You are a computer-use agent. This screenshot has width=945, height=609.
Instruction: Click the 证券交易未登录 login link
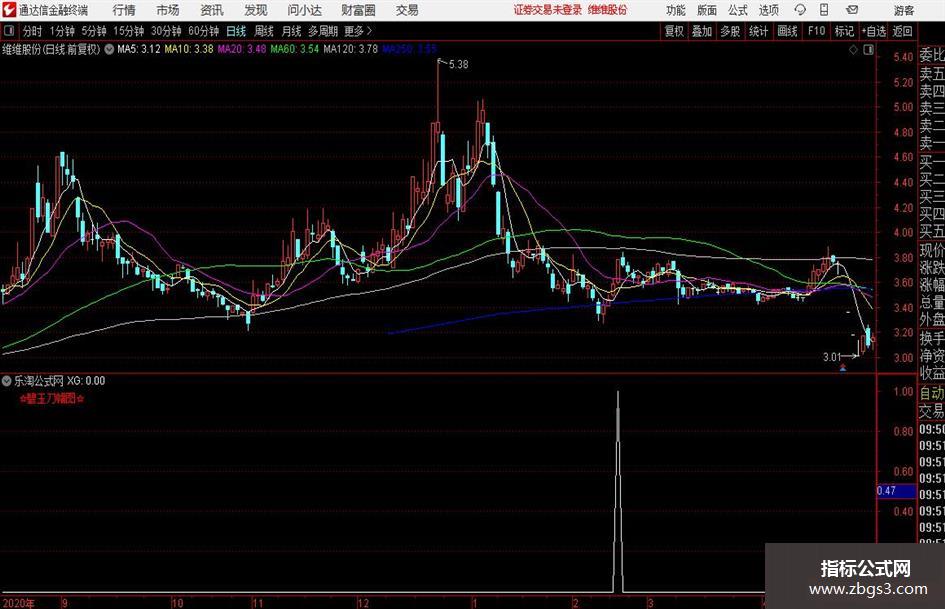coord(548,10)
